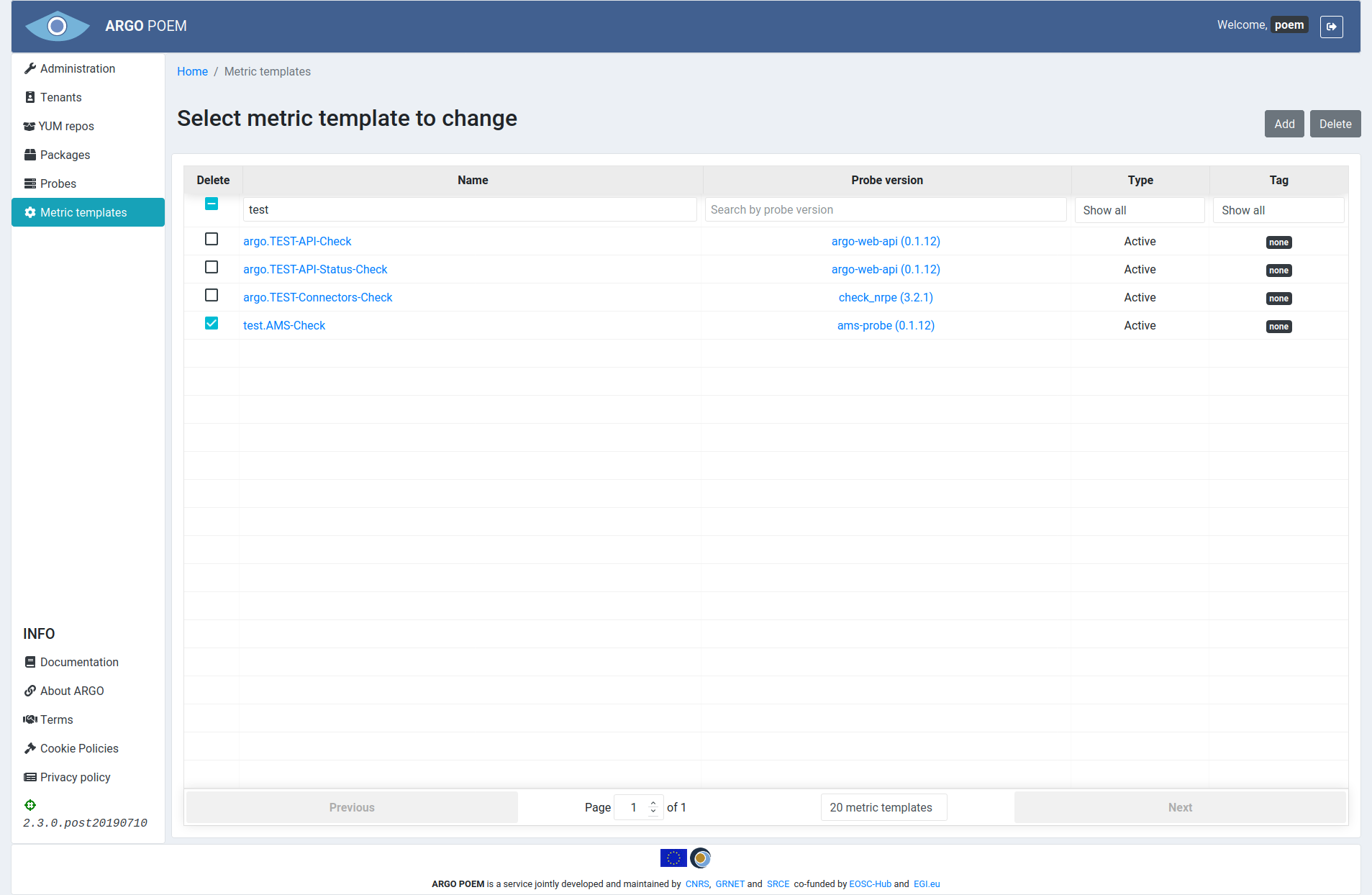
Task: Open the Terms link
Action: pyautogui.click(x=56, y=719)
